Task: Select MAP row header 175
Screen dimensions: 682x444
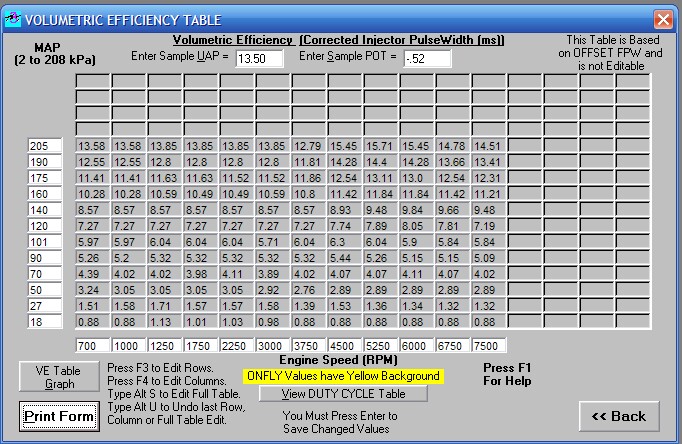Action: pos(45,178)
